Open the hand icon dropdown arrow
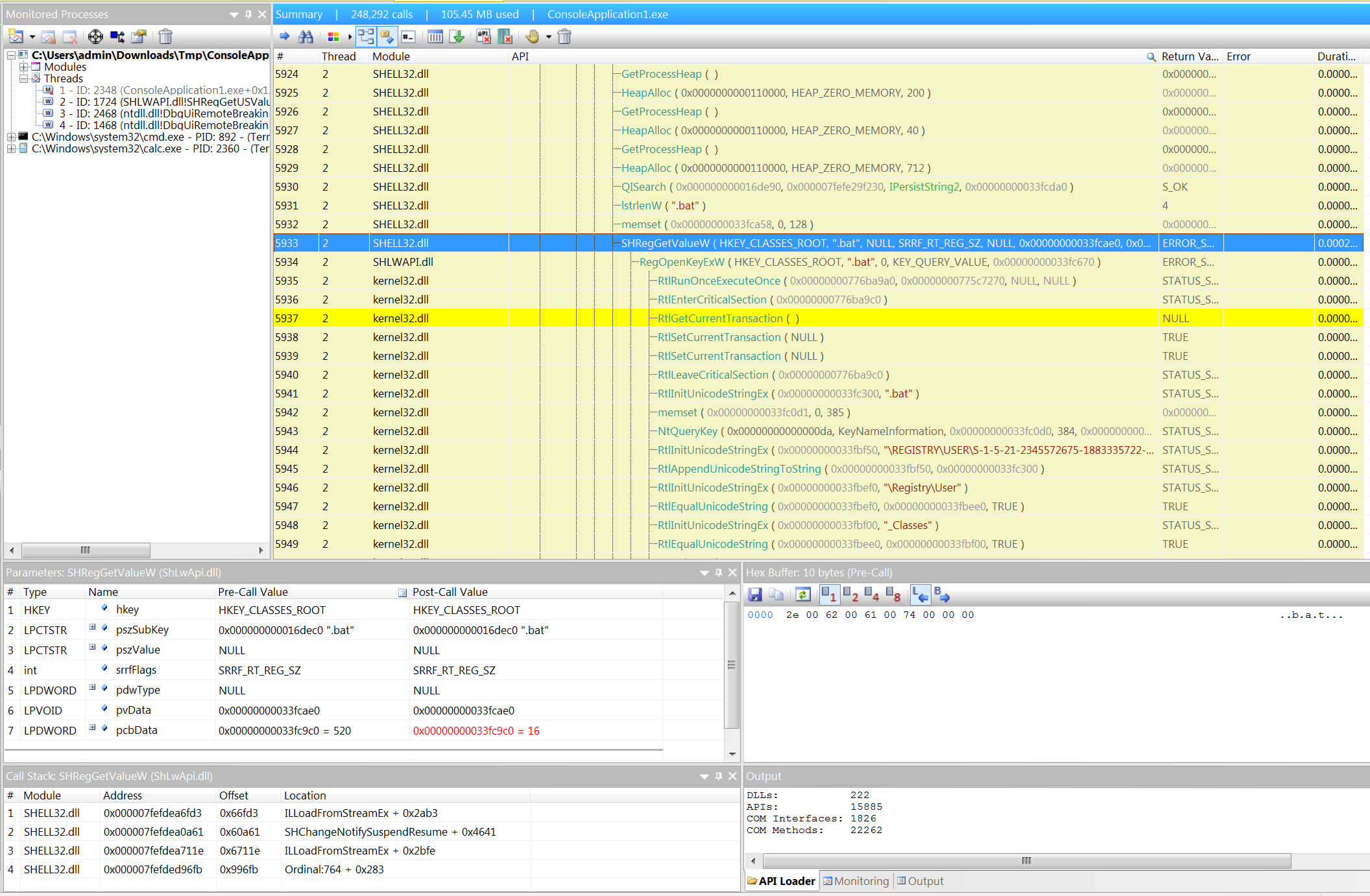The height and width of the screenshot is (896, 1370). [x=549, y=37]
